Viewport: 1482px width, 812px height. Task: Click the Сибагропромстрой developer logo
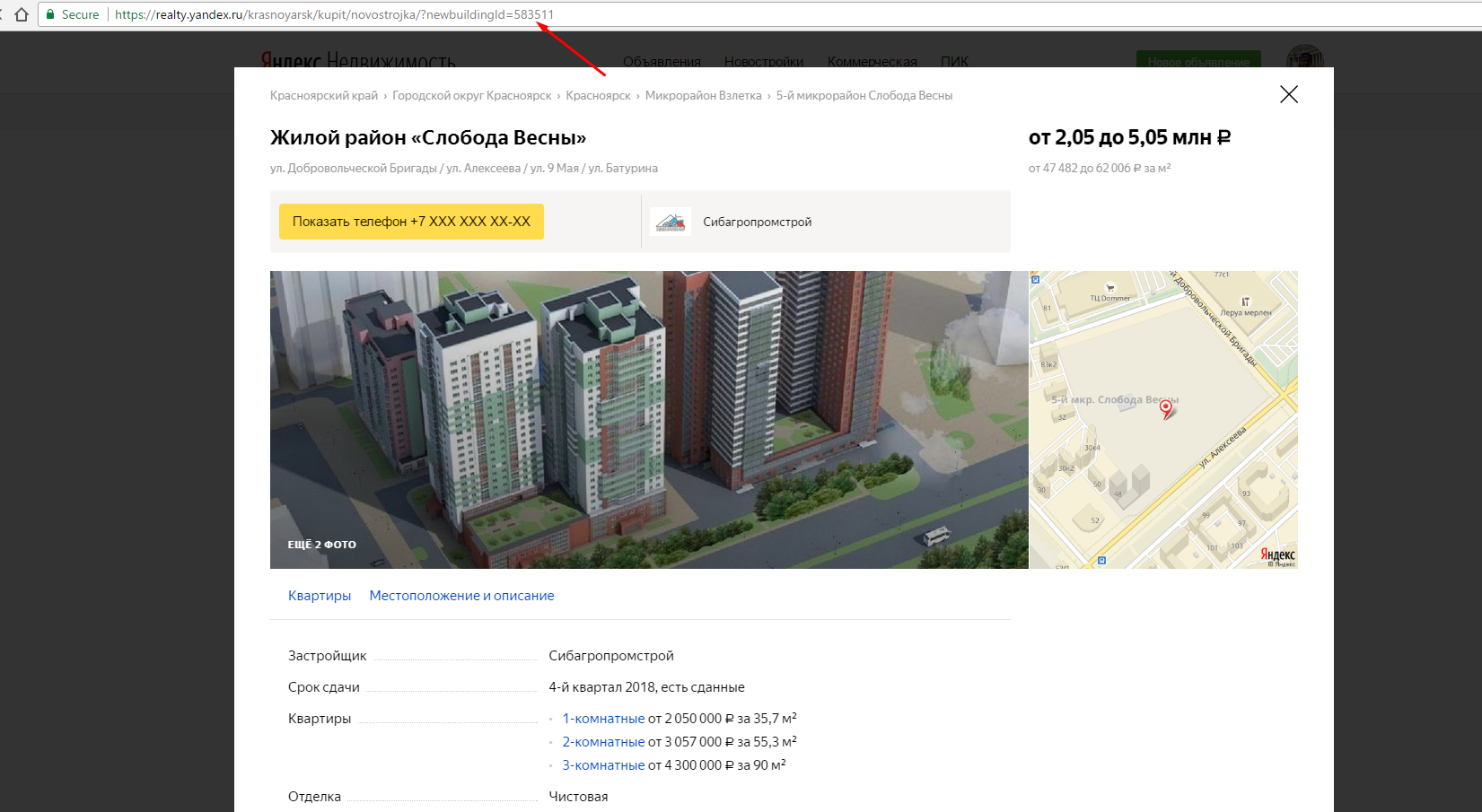pyautogui.click(x=671, y=222)
